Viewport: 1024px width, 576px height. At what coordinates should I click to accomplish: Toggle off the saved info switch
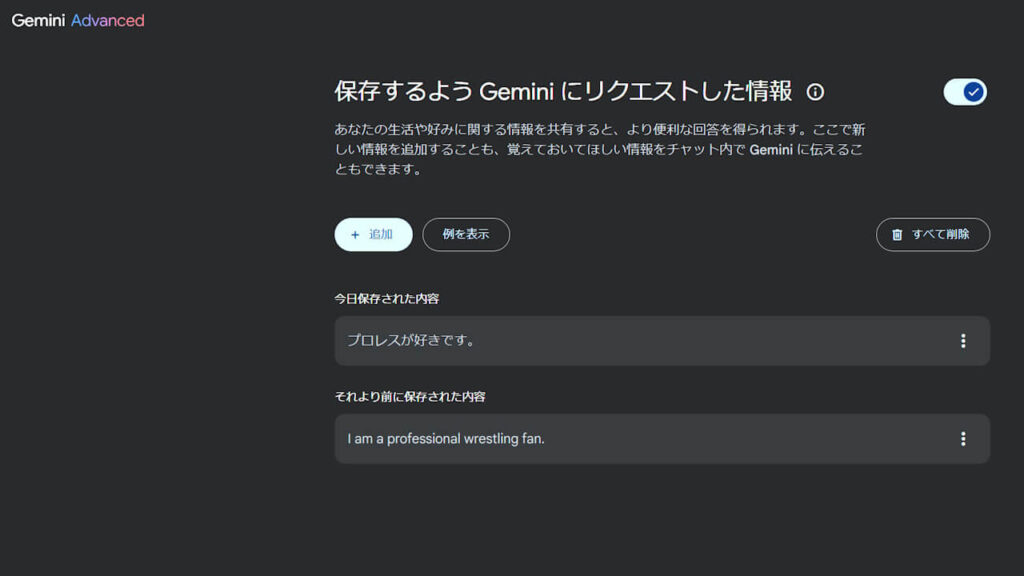pos(965,92)
